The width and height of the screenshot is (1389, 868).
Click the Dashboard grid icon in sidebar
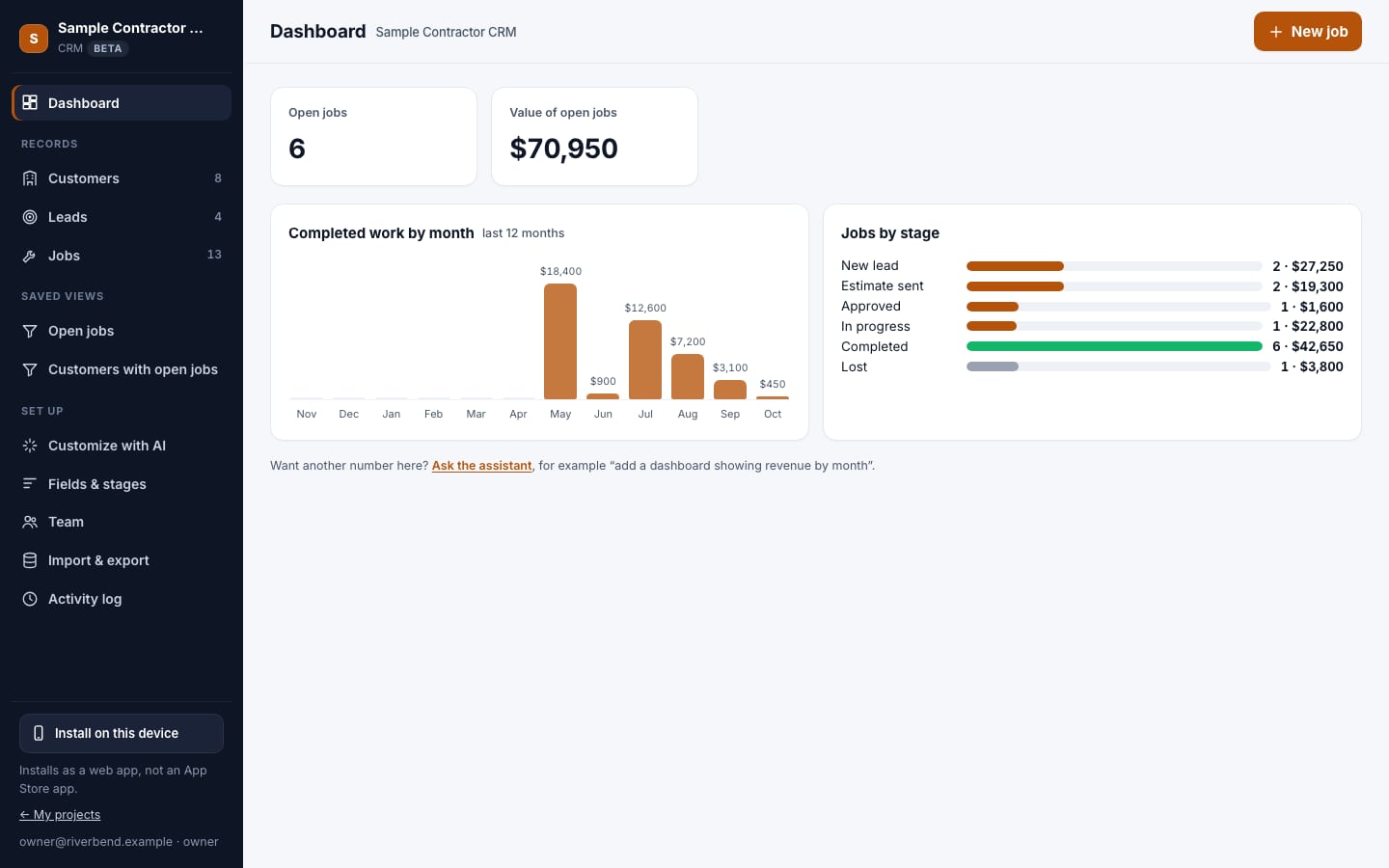click(x=30, y=102)
